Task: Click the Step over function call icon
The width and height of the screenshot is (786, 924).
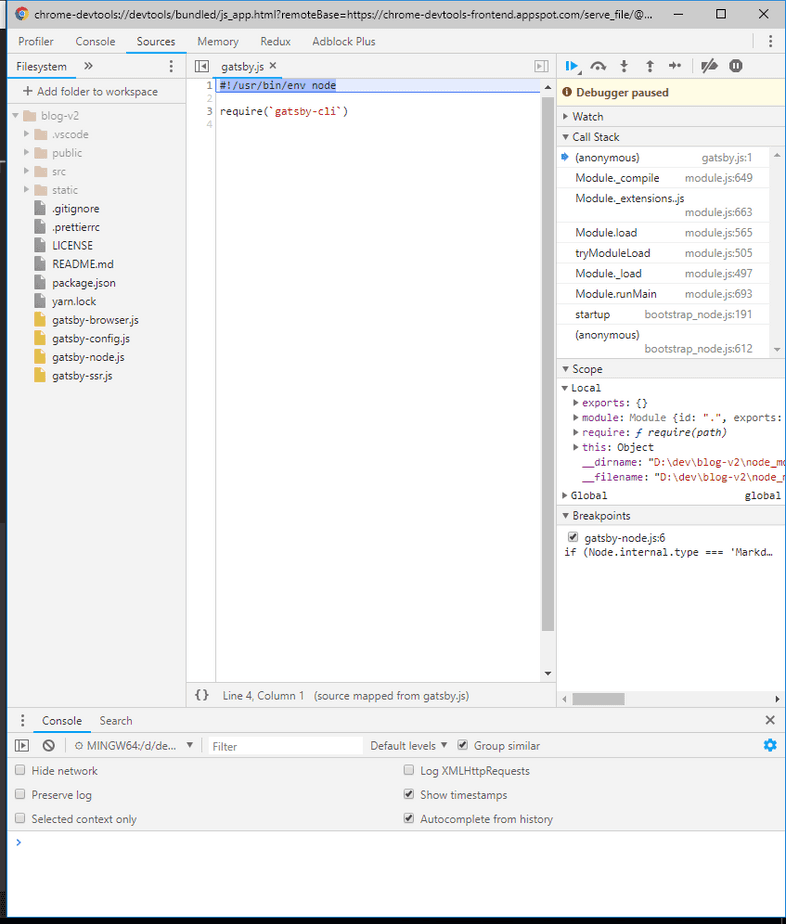Action: coord(598,66)
